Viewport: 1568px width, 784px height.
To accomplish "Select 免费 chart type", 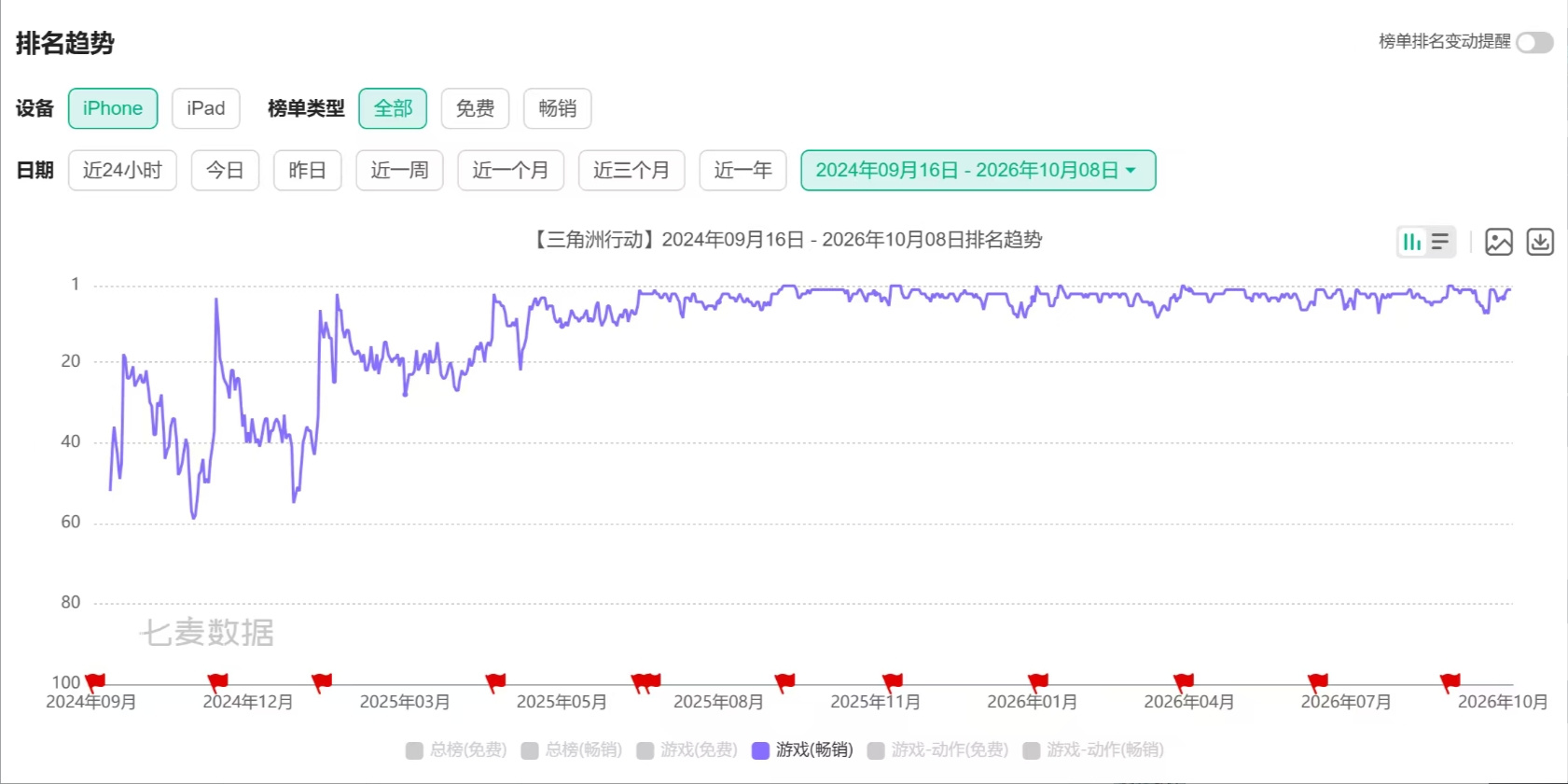I will pyautogui.click(x=475, y=108).
